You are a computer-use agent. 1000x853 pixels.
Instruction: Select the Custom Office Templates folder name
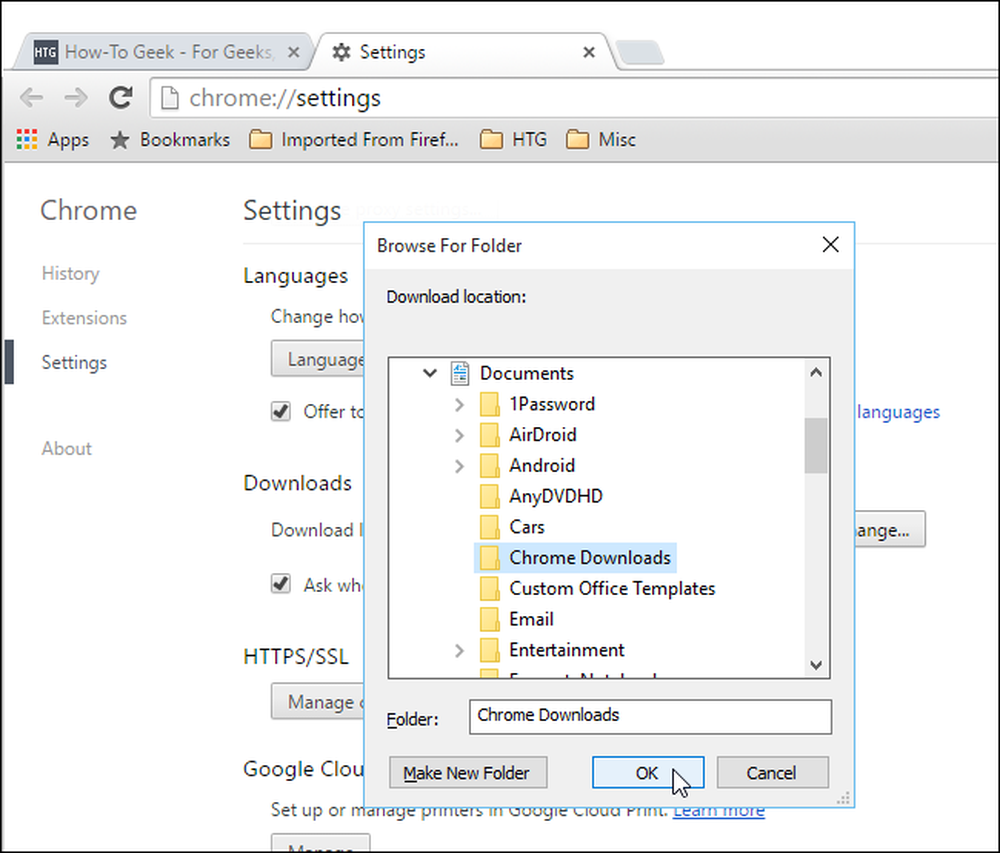[x=612, y=588]
